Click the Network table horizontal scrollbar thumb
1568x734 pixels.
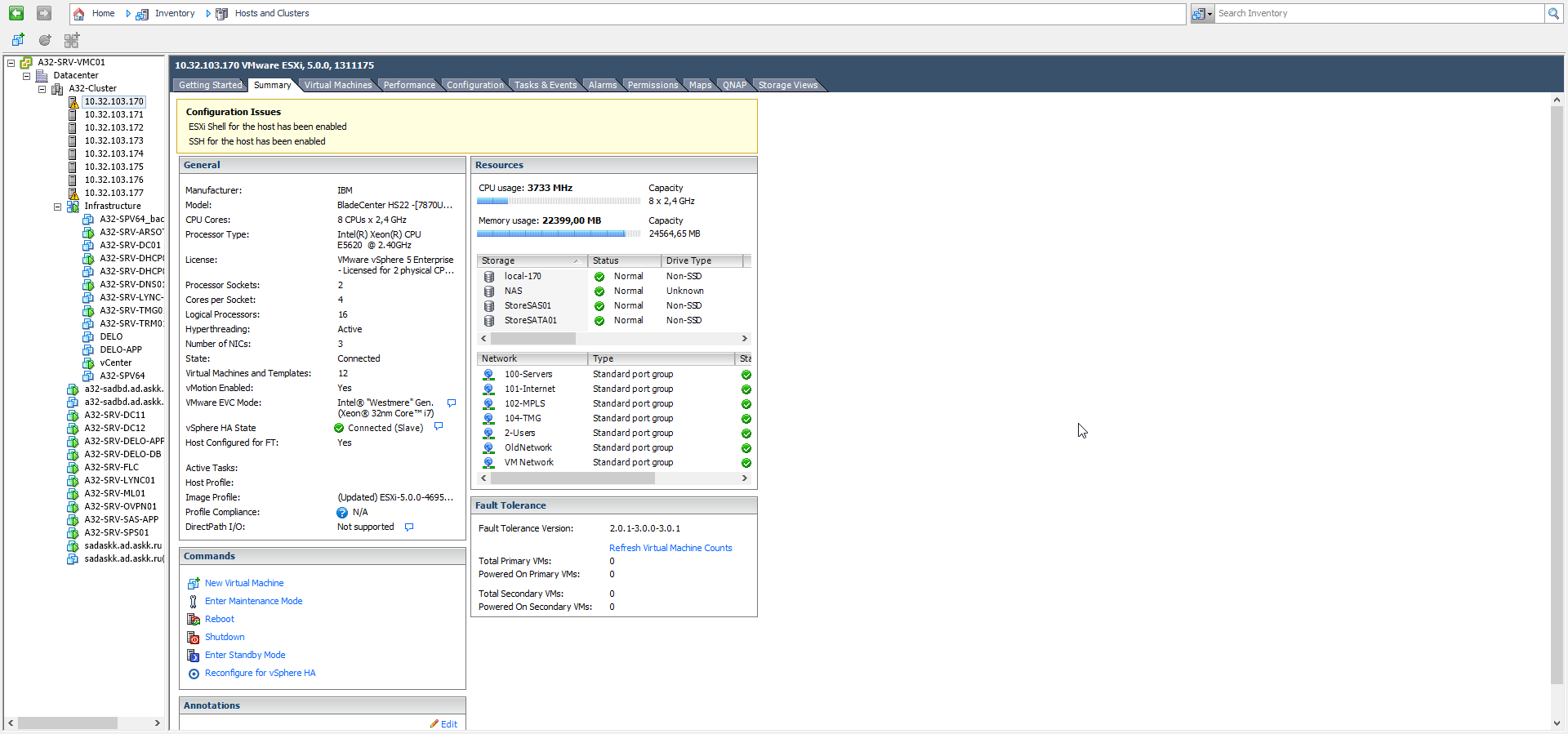pos(572,478)
